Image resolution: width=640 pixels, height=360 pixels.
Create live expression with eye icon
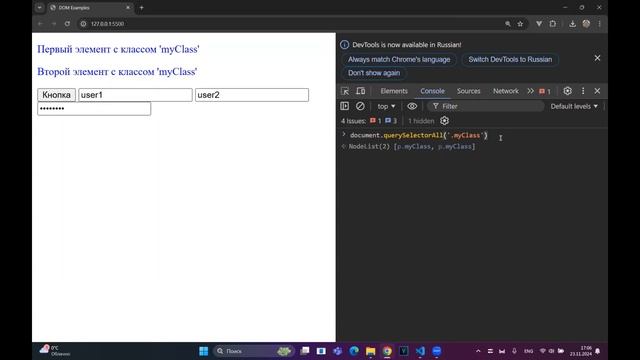tap(412, 106)
